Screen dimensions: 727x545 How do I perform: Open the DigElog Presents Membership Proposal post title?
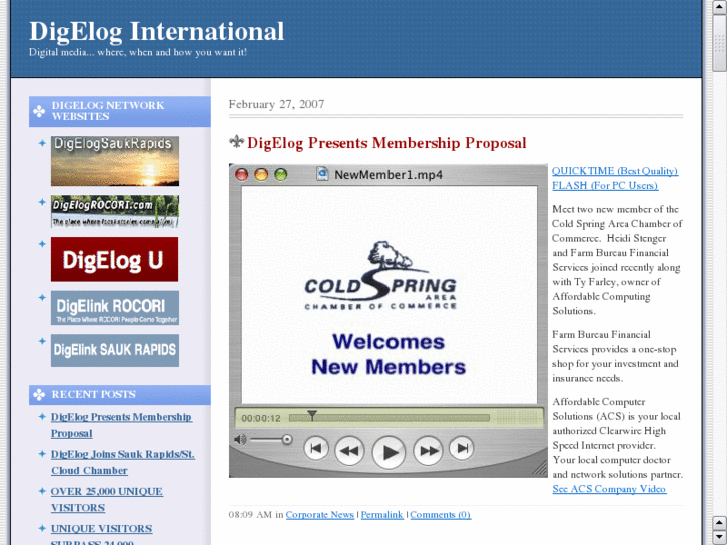click(x=387, y=143)
